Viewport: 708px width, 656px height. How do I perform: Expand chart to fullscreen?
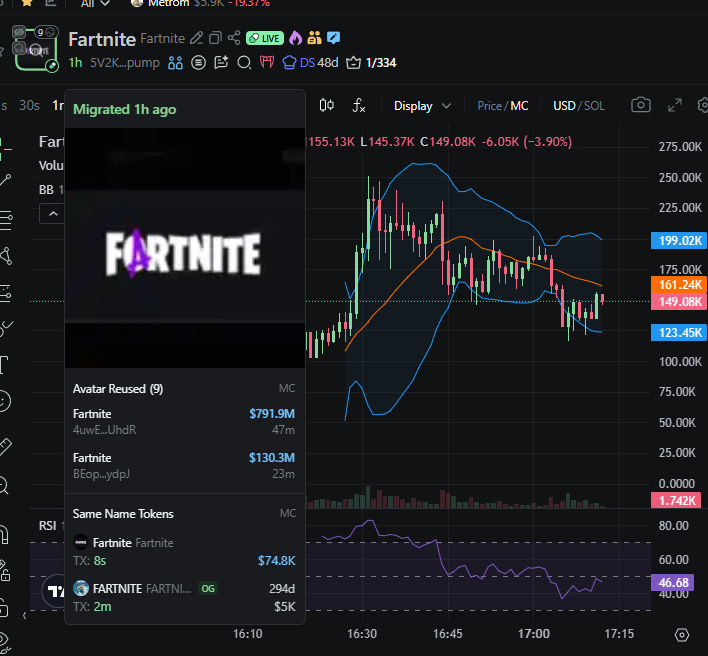pos(675,106)
